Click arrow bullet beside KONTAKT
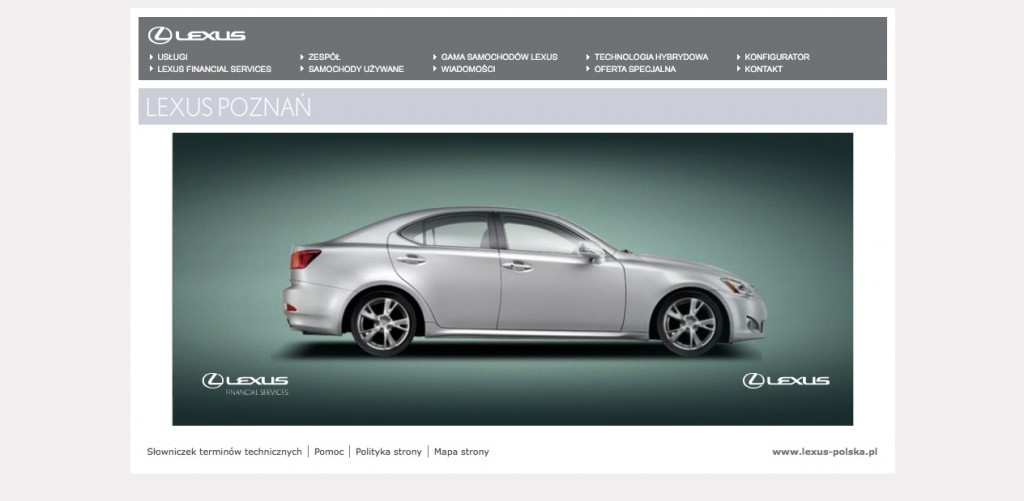 739,69
